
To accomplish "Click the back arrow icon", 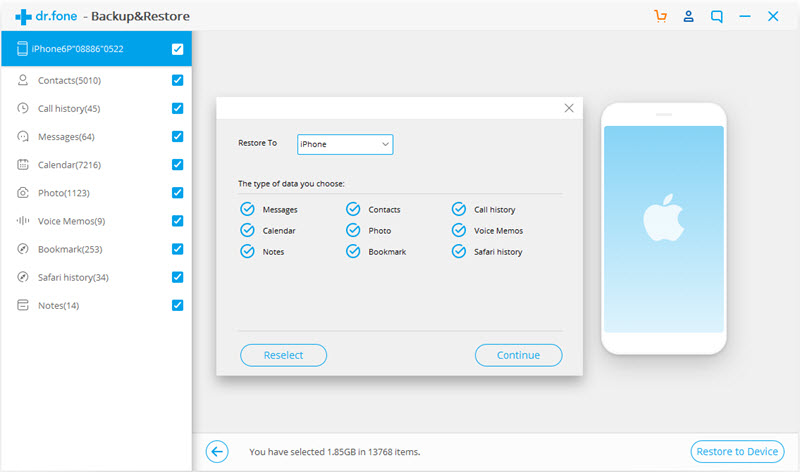I will tap(217, 452).
